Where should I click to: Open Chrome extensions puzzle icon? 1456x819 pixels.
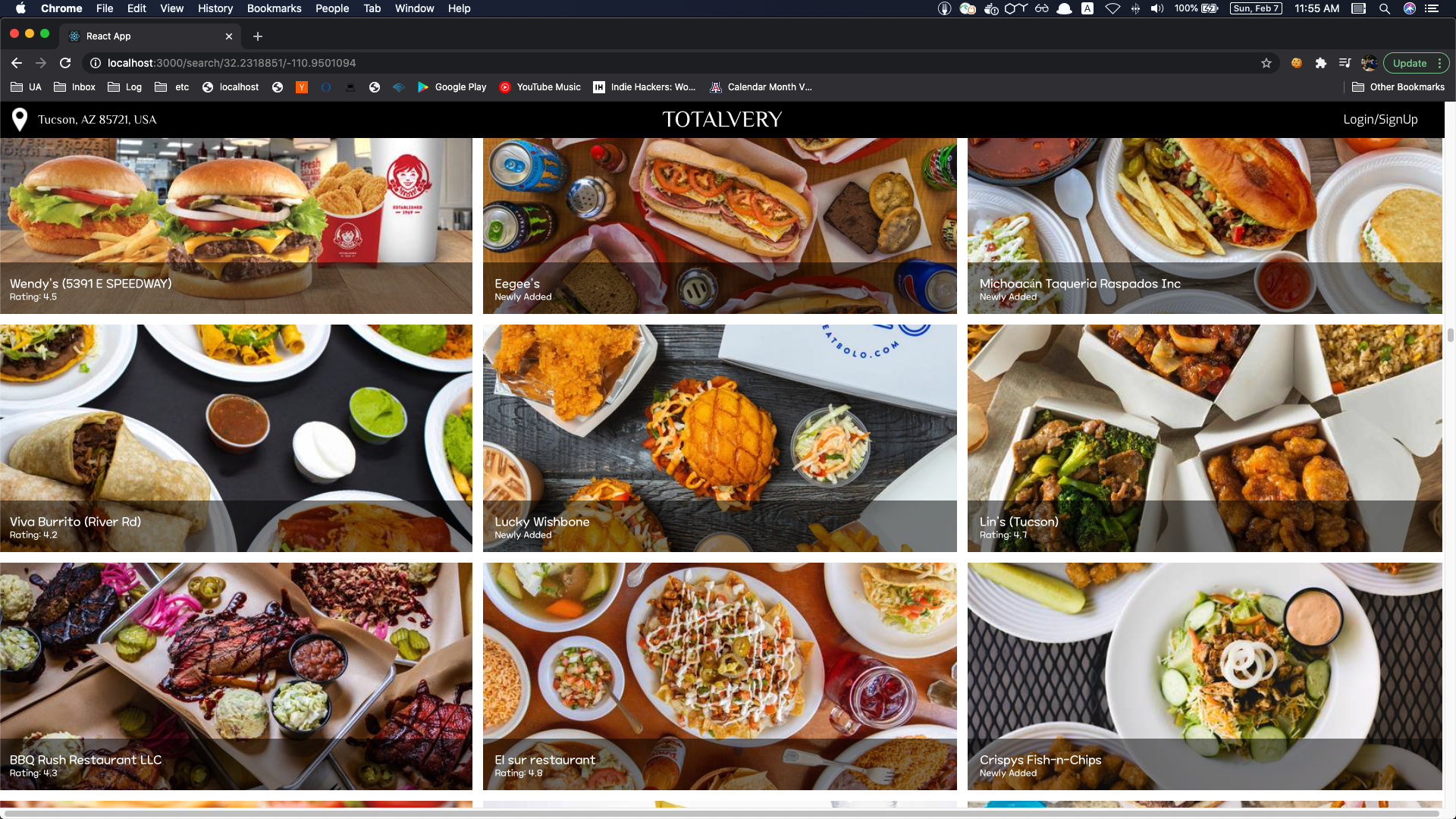1320,63
